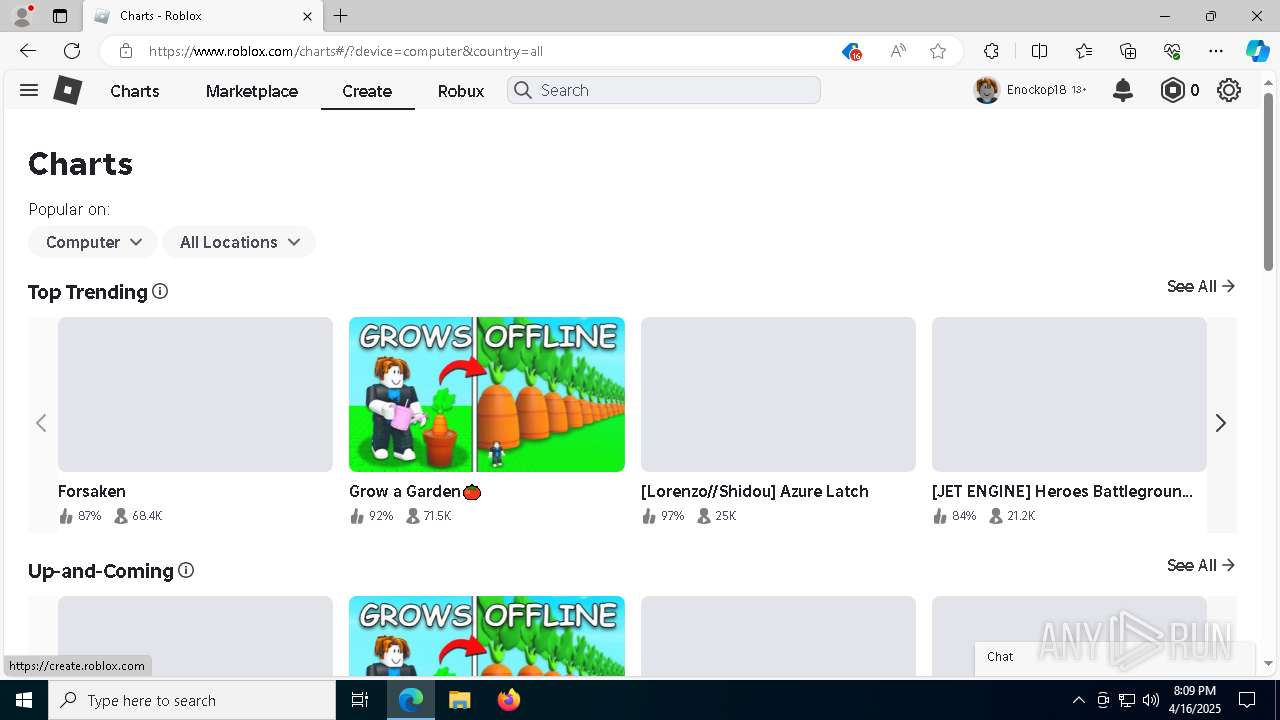The width and height of the screenshot is (1280, 720).
Task: Open the Marketplace nav tab
Action: [252, 91]
